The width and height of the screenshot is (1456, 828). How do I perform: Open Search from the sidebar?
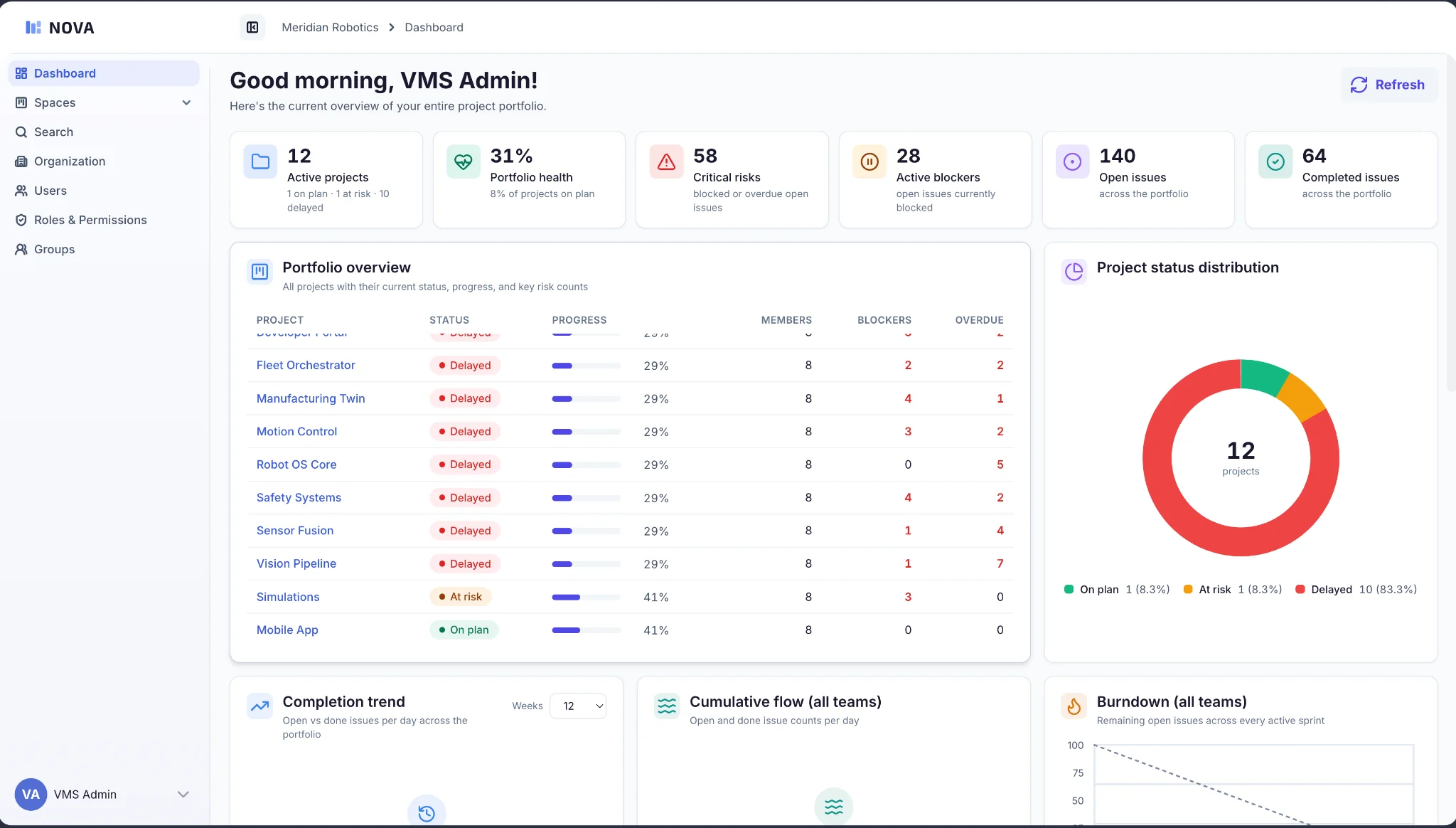coord(104,132)
